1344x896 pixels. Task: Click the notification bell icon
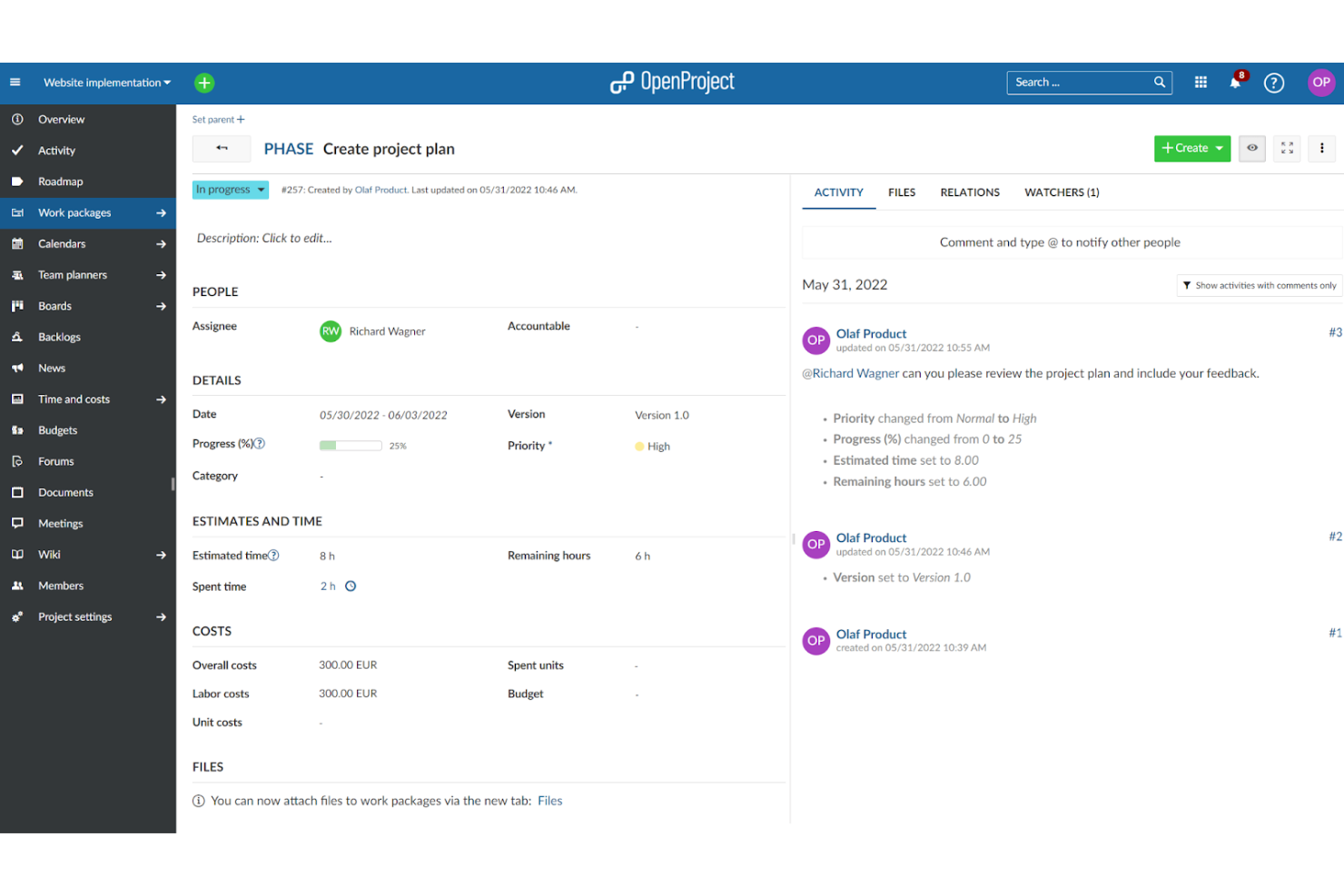point(1235,83)
